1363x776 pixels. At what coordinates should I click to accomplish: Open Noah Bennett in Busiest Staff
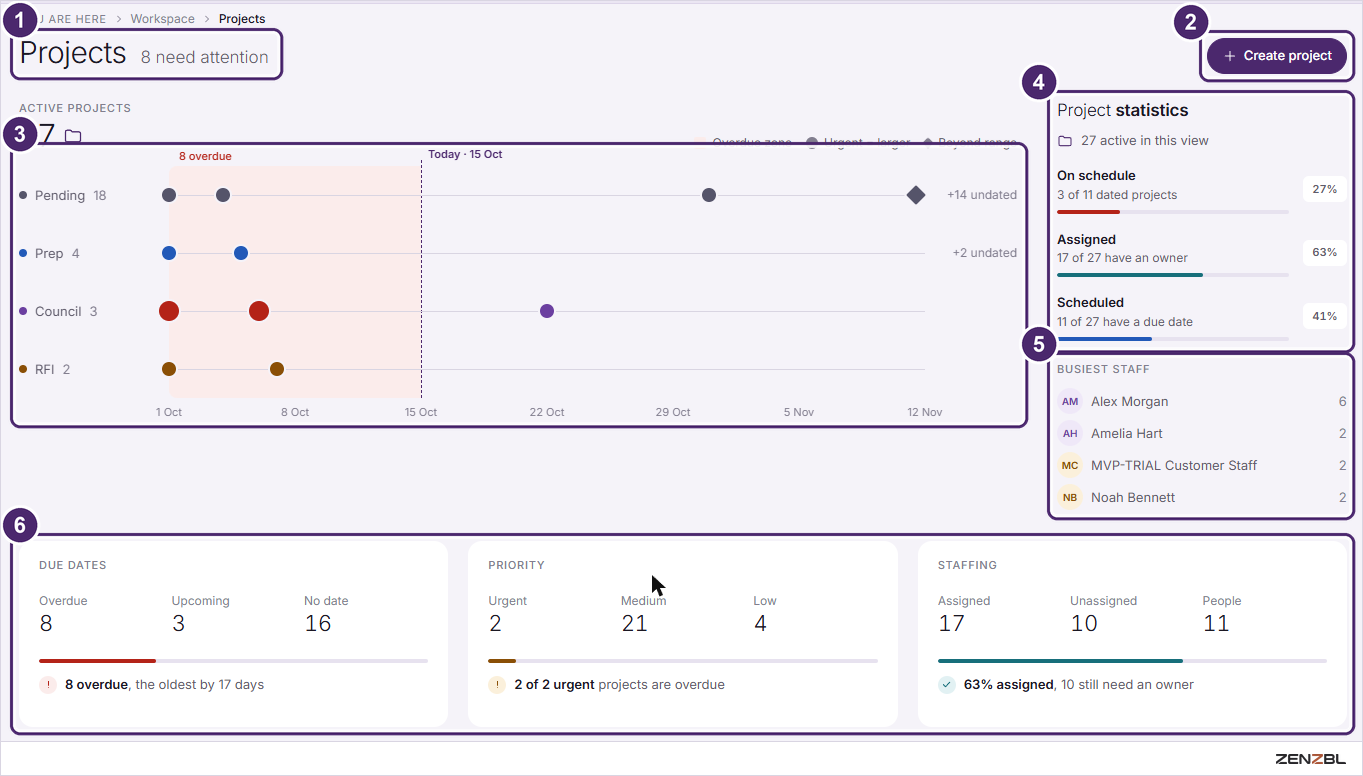click(1201, 497)
